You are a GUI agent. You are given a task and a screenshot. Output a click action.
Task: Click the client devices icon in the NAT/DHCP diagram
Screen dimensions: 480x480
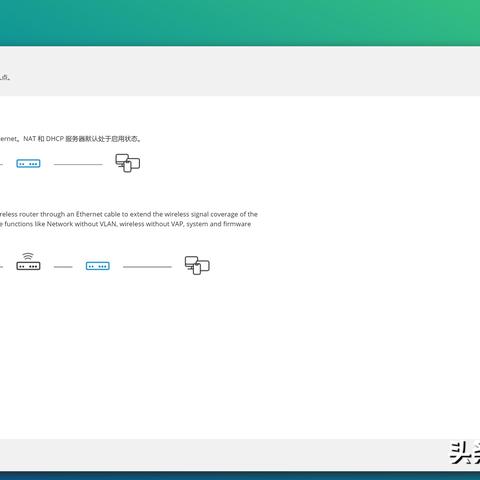[x=128, y=163]
